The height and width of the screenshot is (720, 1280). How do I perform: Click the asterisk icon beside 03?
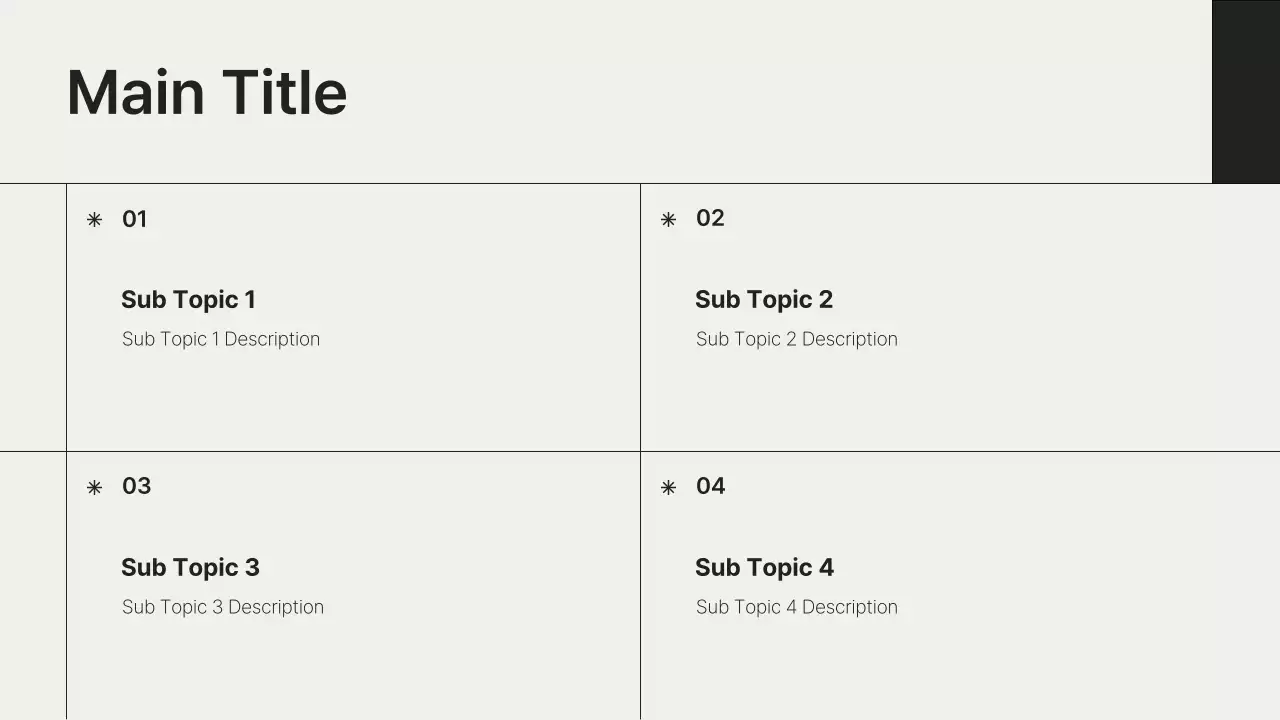(94, 487)
